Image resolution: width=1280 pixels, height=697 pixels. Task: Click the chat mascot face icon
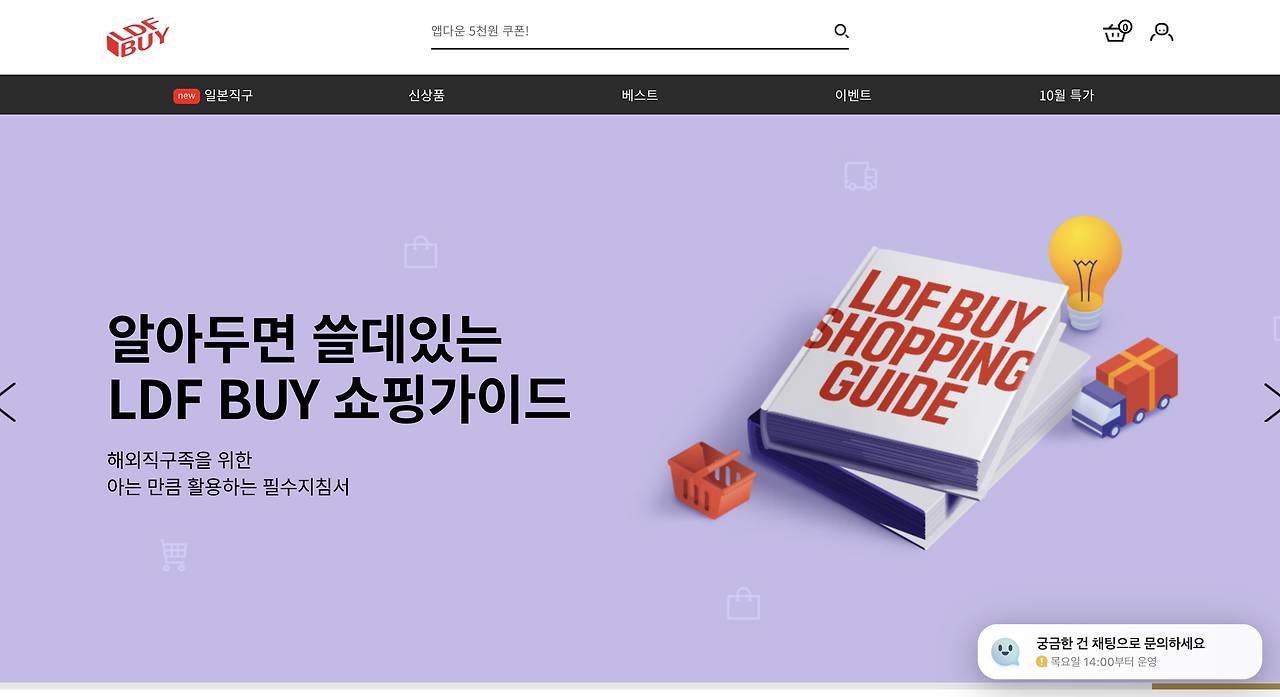coord(1005,652)
